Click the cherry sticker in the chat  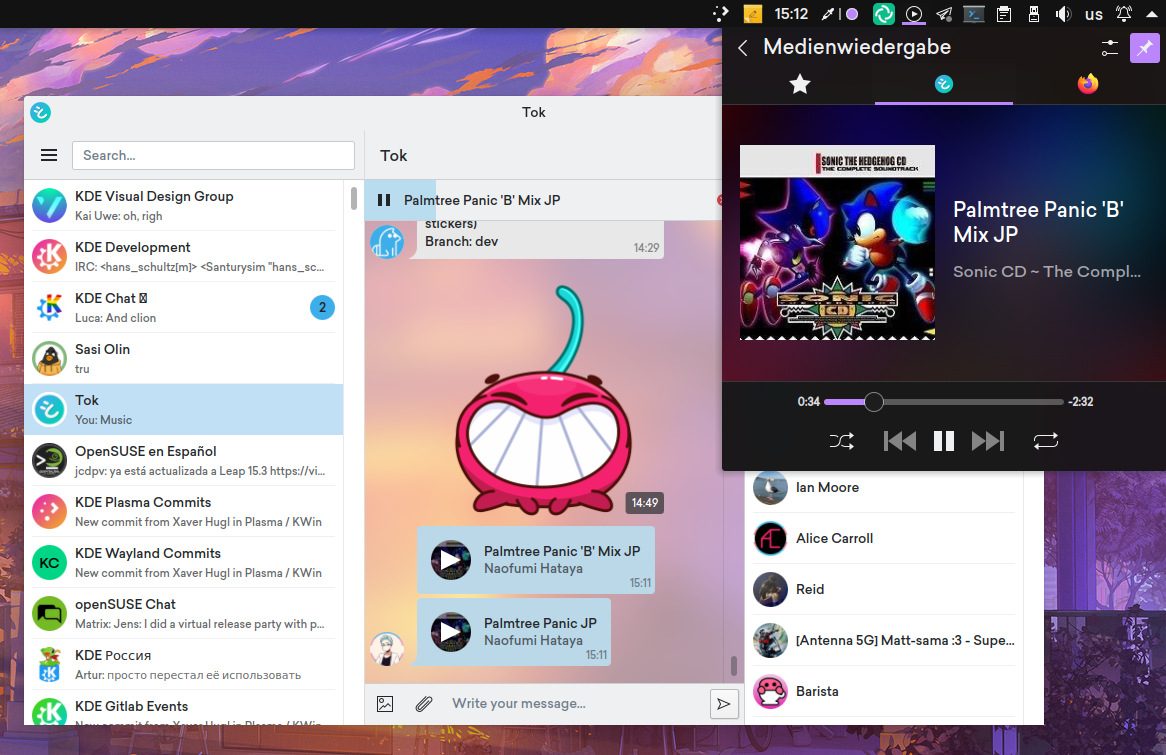point(543,401)
